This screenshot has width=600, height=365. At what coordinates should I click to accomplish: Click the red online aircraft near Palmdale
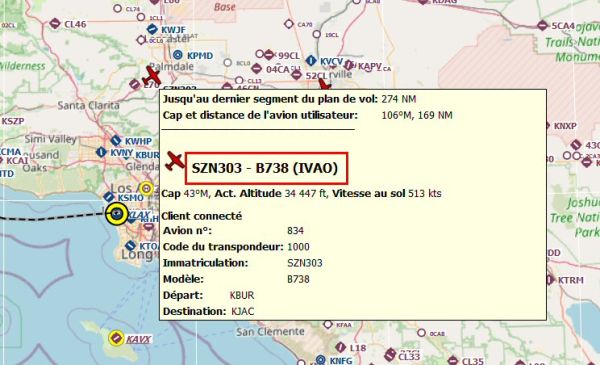(152, 75)
